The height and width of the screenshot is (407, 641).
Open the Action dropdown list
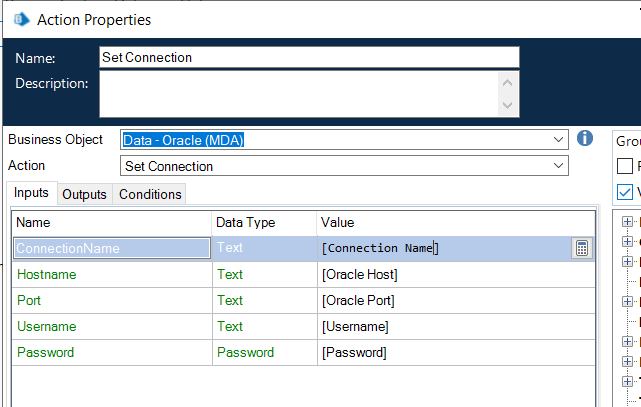557,166
